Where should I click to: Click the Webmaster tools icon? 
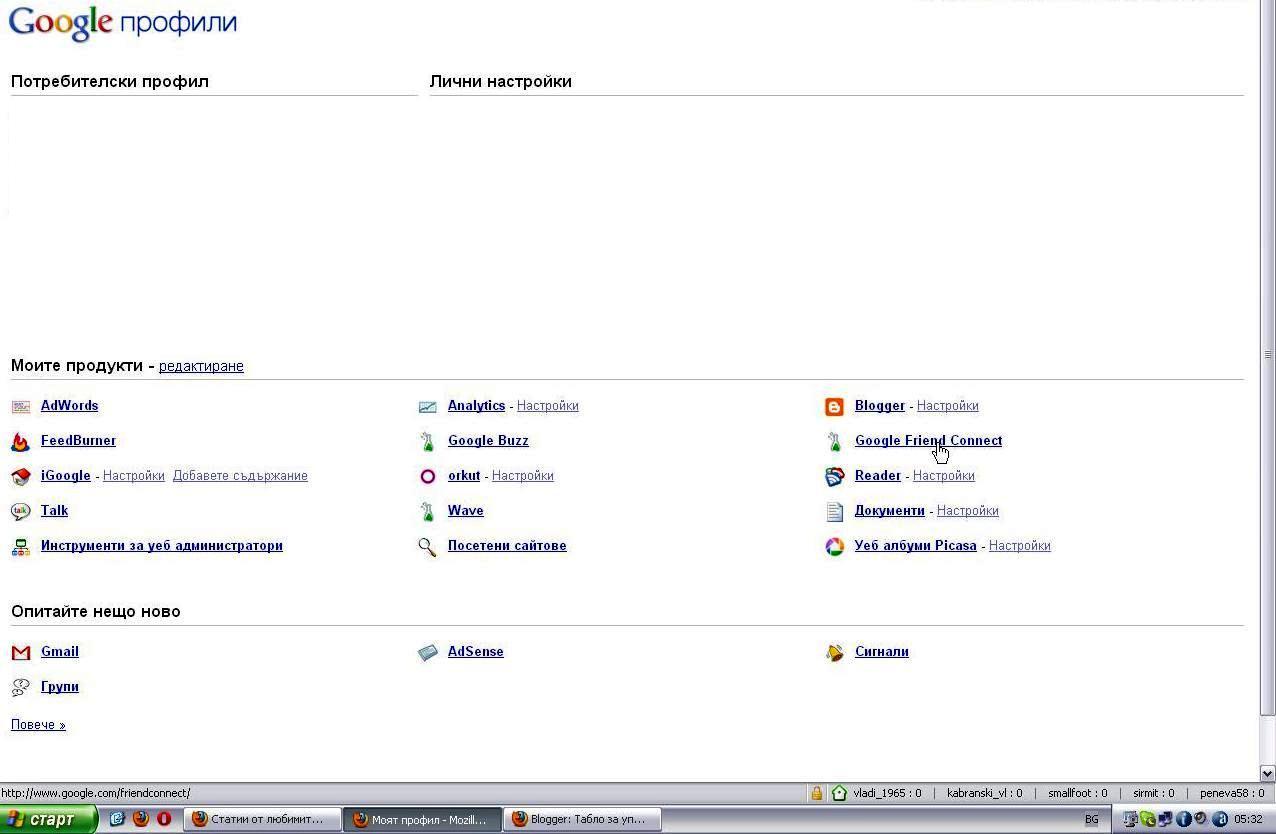(x=21, y=546)
